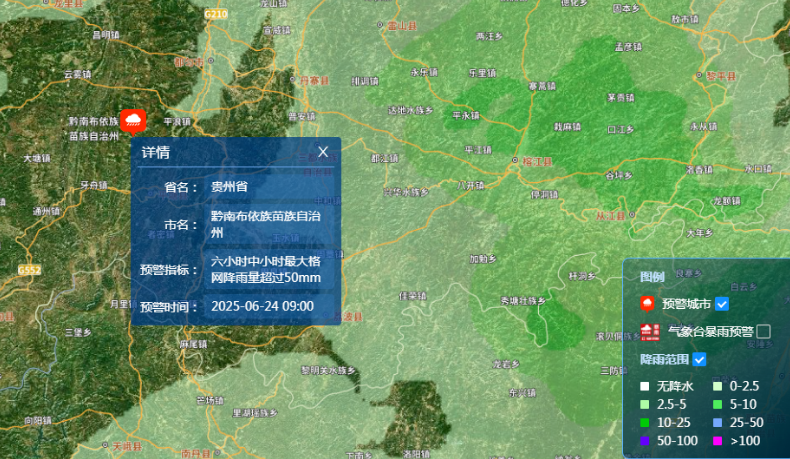Close the 详情 details popup
790x459 pixels.
coord(323,152)
